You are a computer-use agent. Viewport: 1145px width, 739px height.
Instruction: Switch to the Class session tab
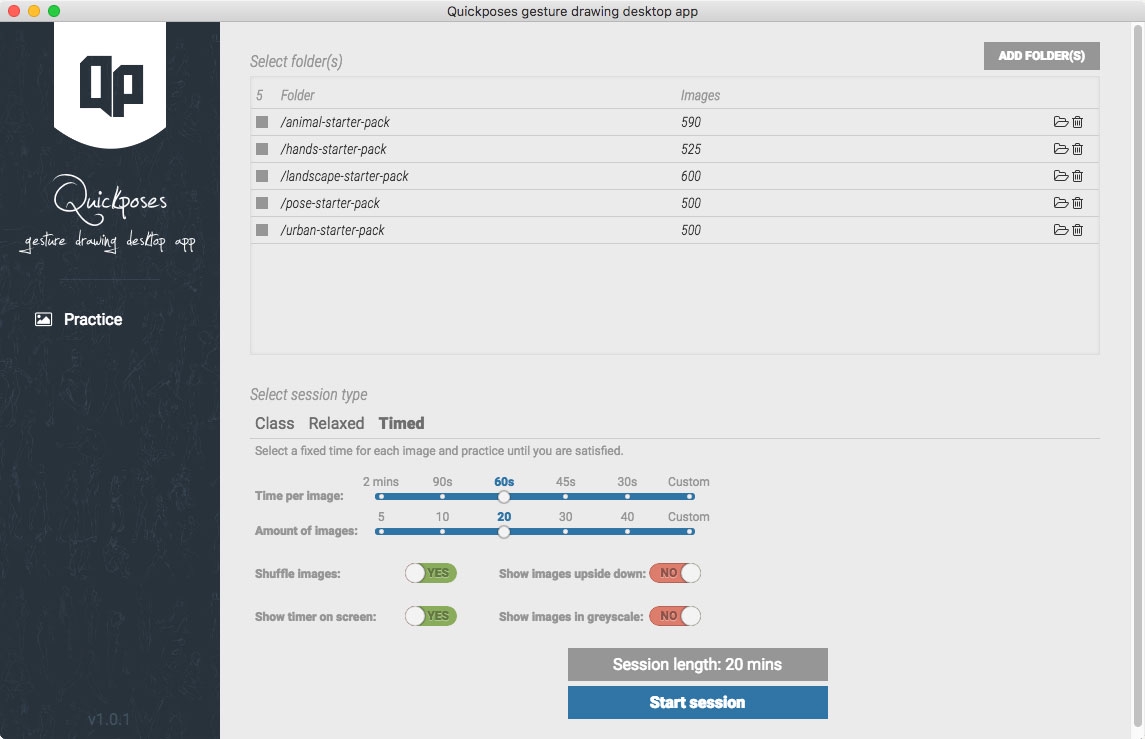[274, 423]
